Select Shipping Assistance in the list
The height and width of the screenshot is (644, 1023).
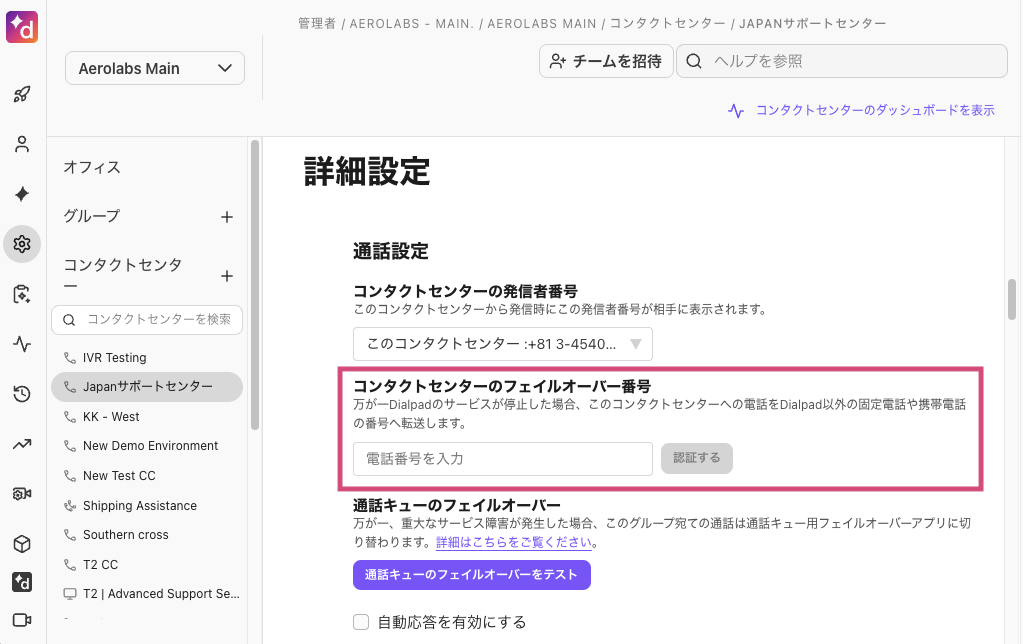pos(139,506)
